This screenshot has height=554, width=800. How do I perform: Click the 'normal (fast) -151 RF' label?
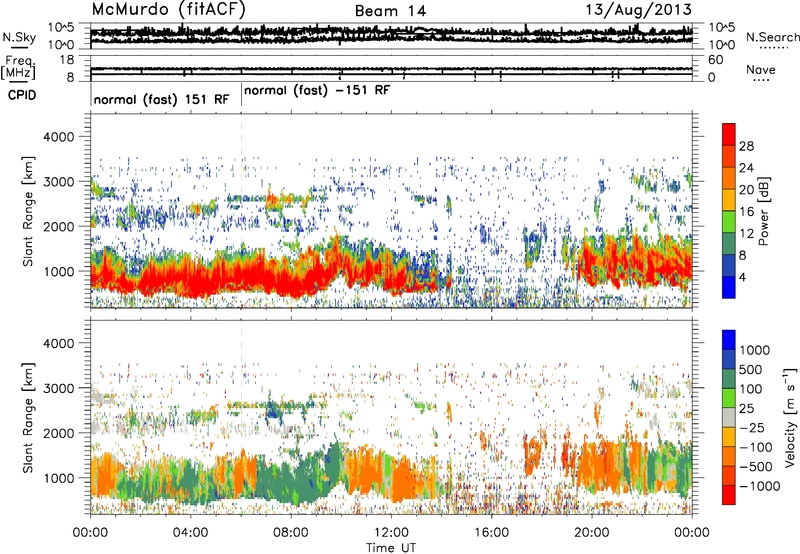(317, 91)
